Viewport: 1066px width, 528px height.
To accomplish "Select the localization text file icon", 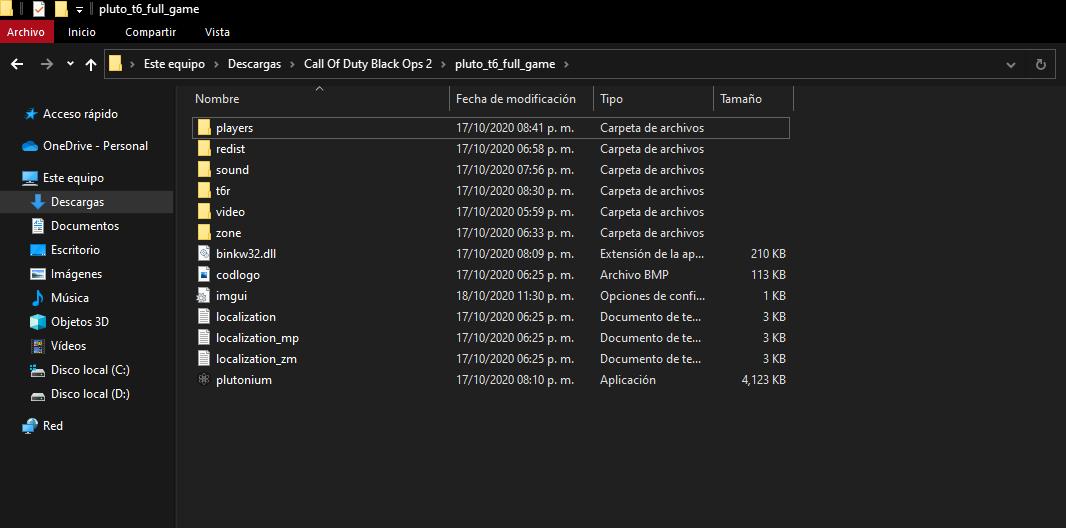I will point(204,317).
